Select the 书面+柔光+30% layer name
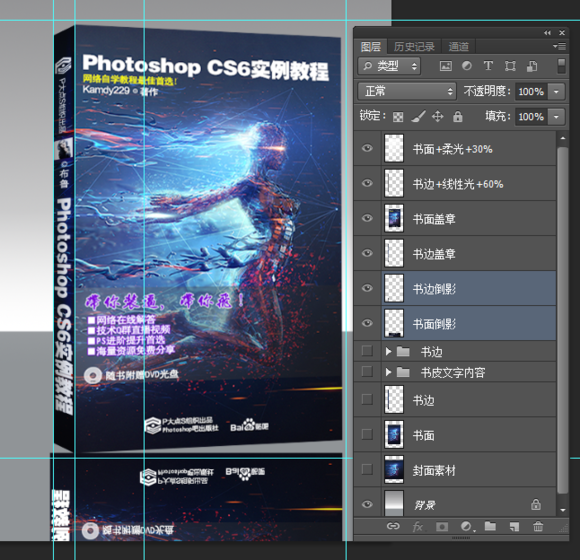The image size is (580, 560). pyautogui.click(x=453, y=149)
